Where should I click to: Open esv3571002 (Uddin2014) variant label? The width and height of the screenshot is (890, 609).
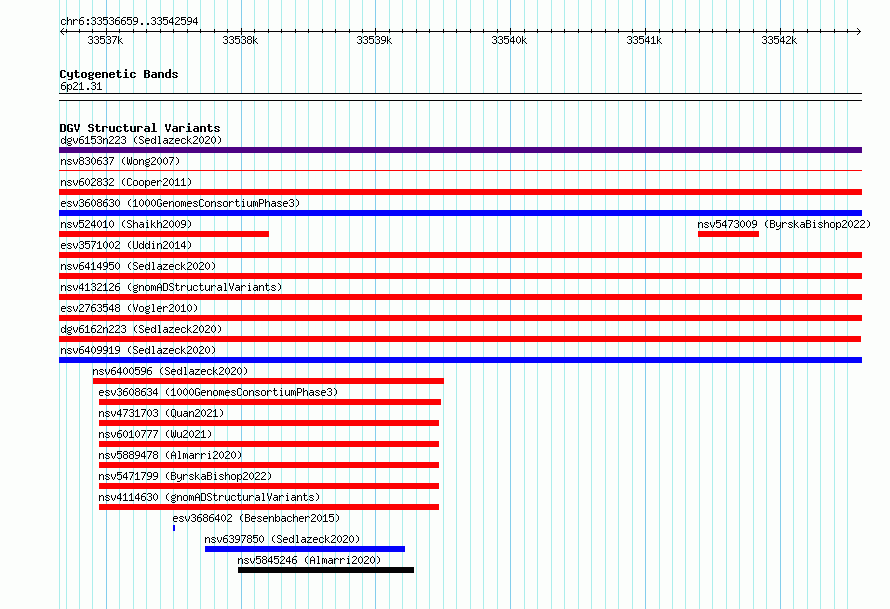pyautogui.click(x=126, y=245)
